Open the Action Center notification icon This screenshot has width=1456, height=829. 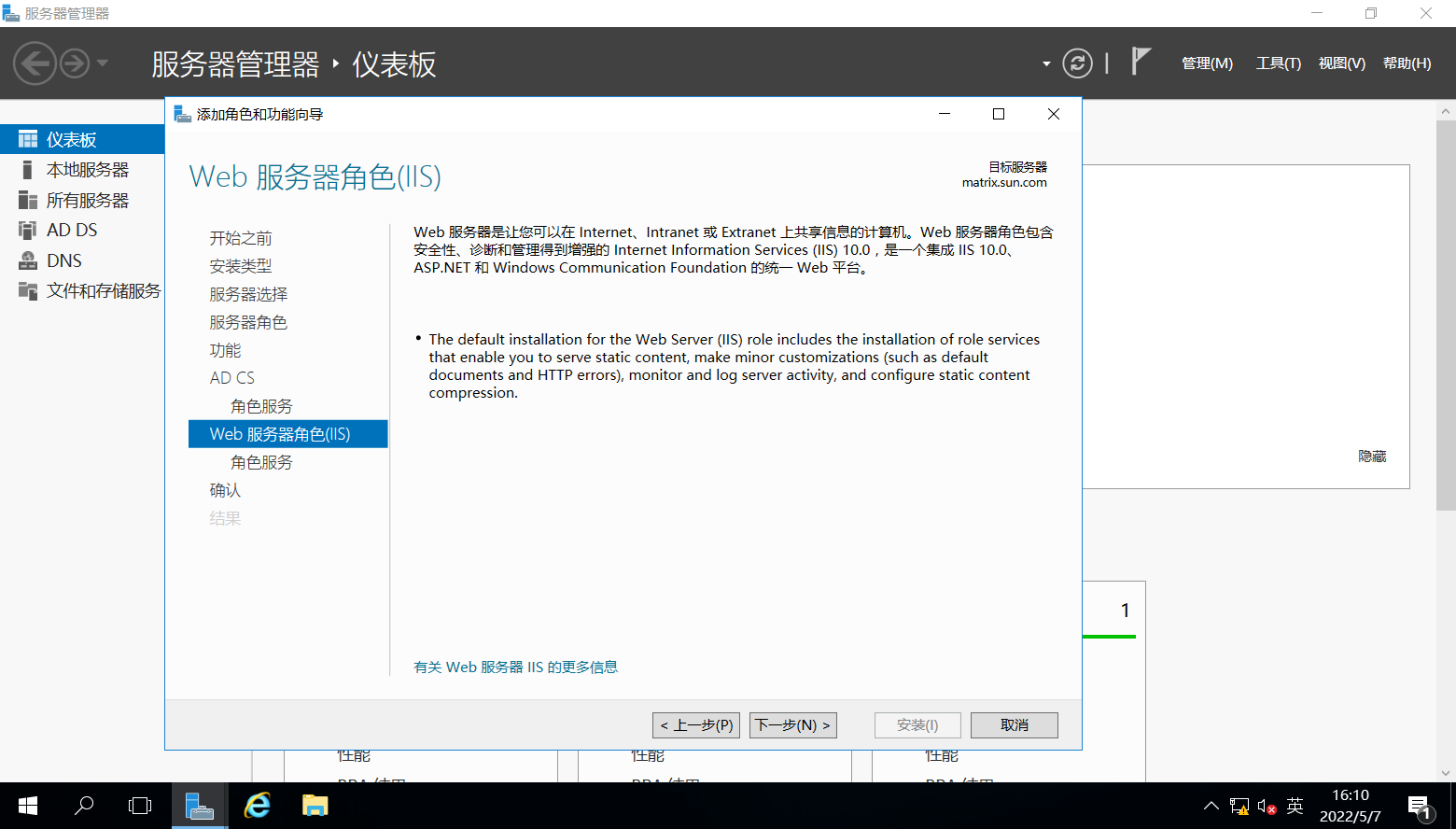point(1420,808)
